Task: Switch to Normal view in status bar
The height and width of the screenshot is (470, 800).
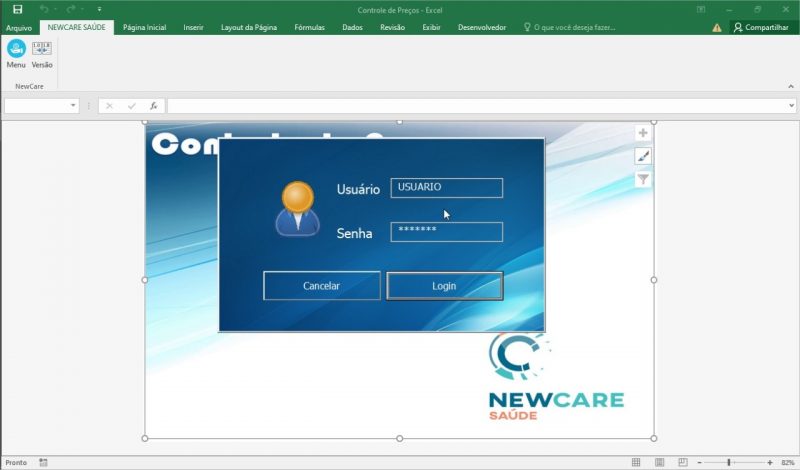Action: point(635,463)
